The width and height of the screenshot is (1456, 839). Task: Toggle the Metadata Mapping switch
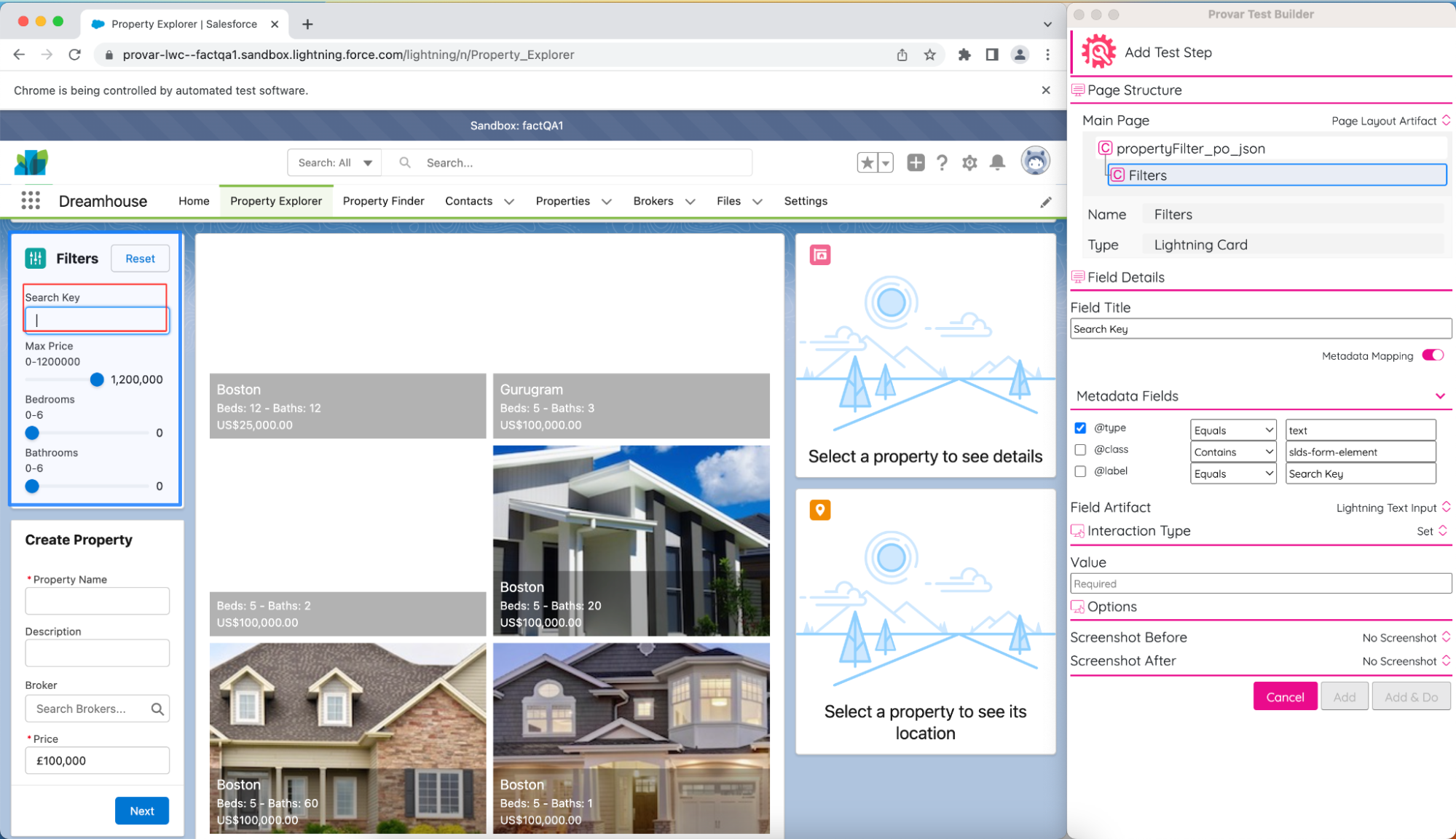point(1433,355)
